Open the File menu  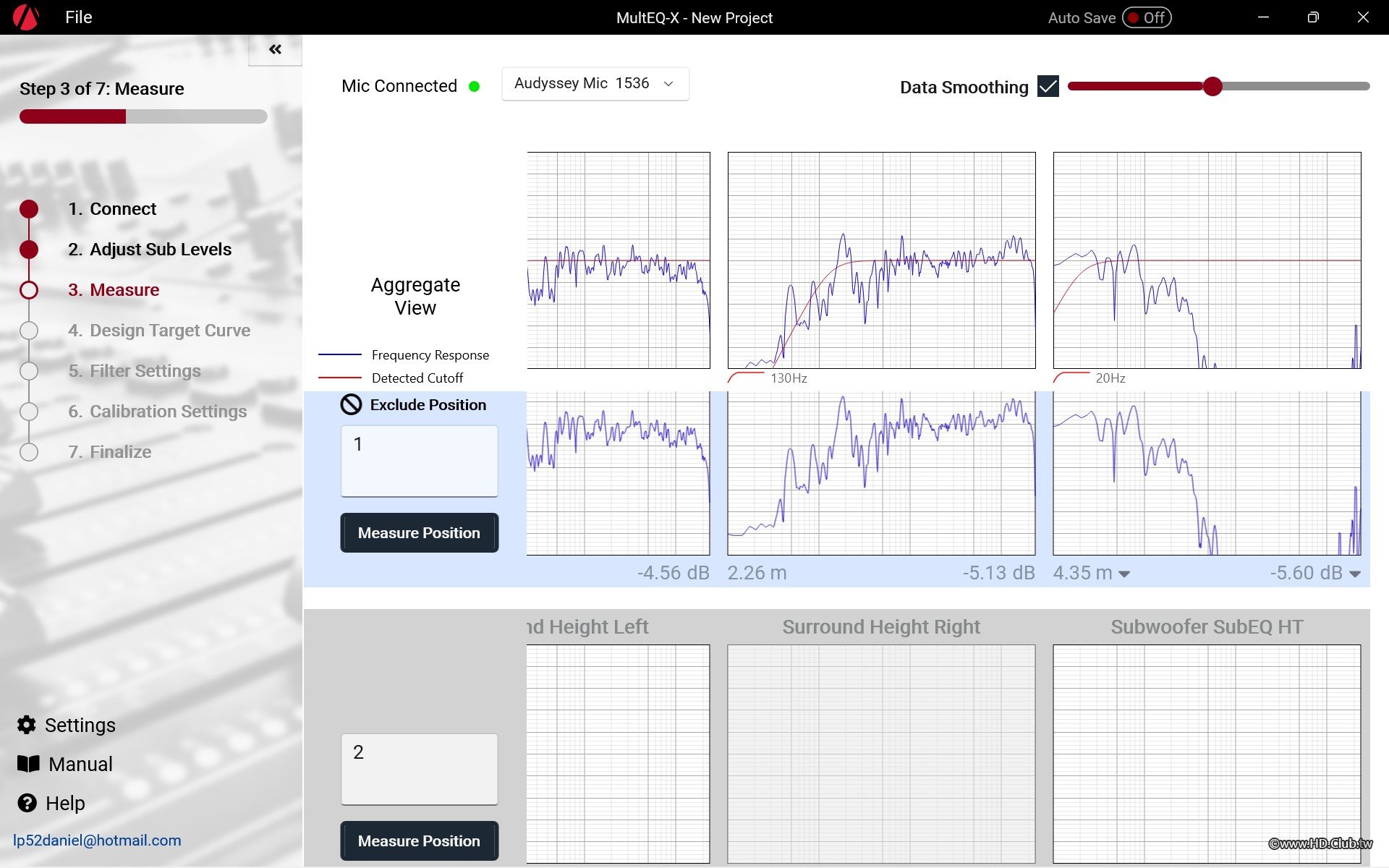(x=78, y=17)
